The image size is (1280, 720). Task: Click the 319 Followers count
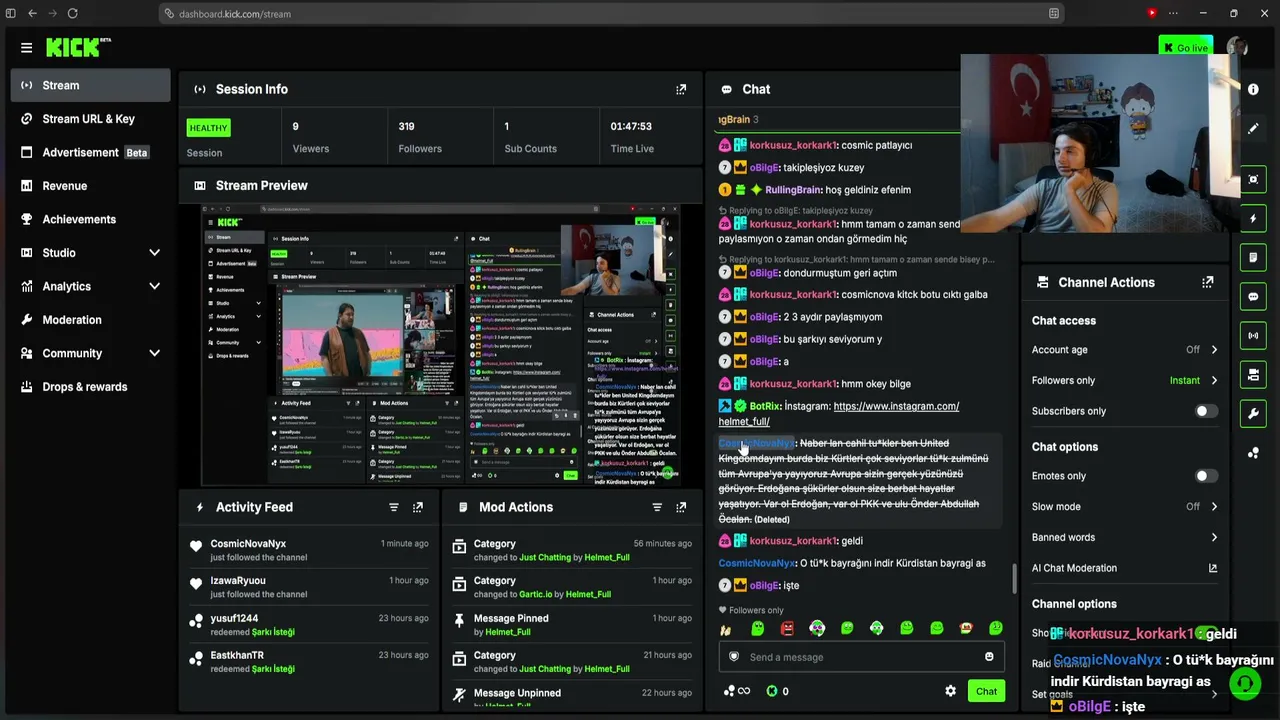(407, 127)
